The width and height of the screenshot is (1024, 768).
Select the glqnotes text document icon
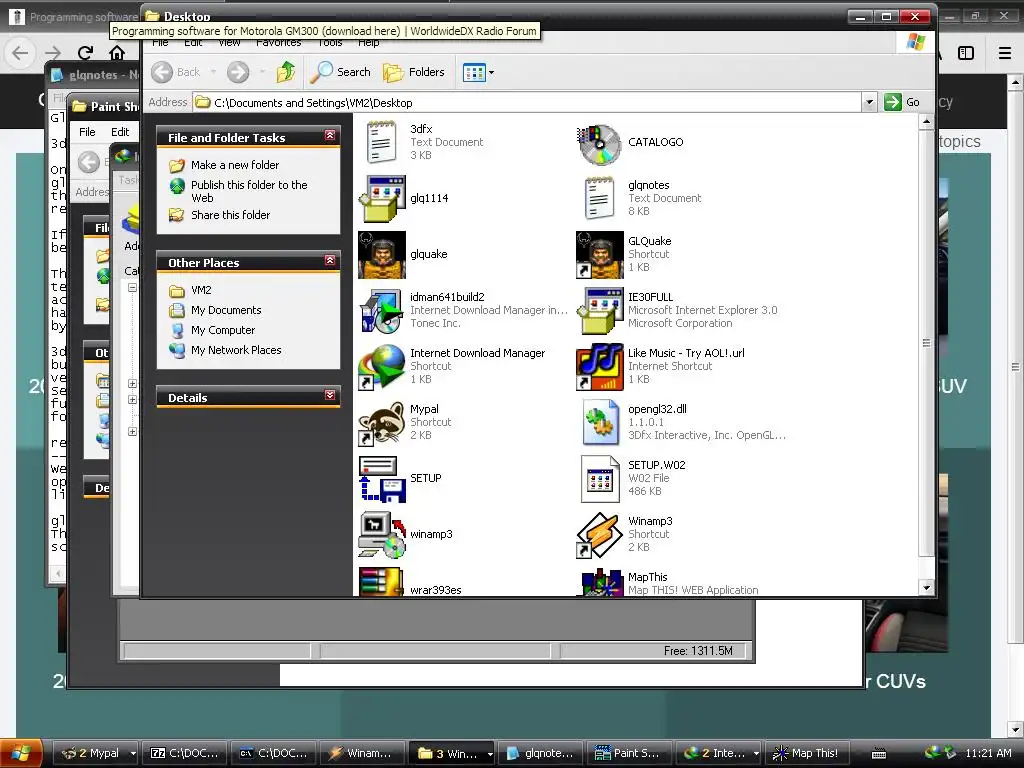tap(600, 198)
